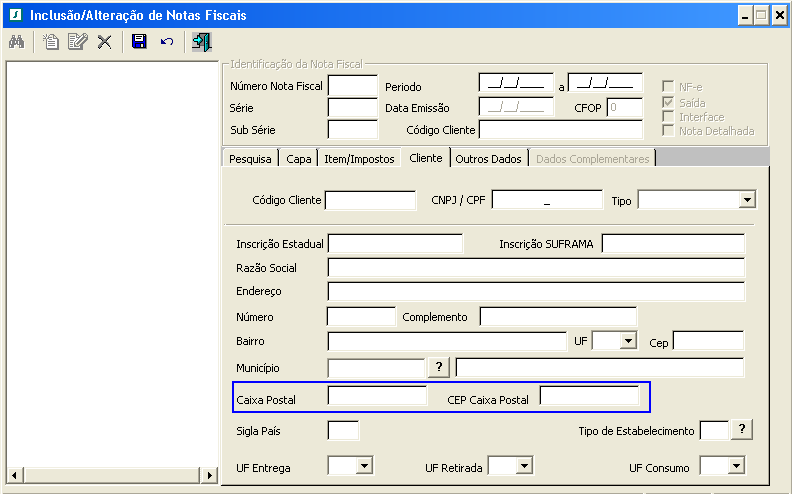The height and width of the screenshot is (494, 792).
Task: Click the question mark beside Município
Action: pos(439,367)
